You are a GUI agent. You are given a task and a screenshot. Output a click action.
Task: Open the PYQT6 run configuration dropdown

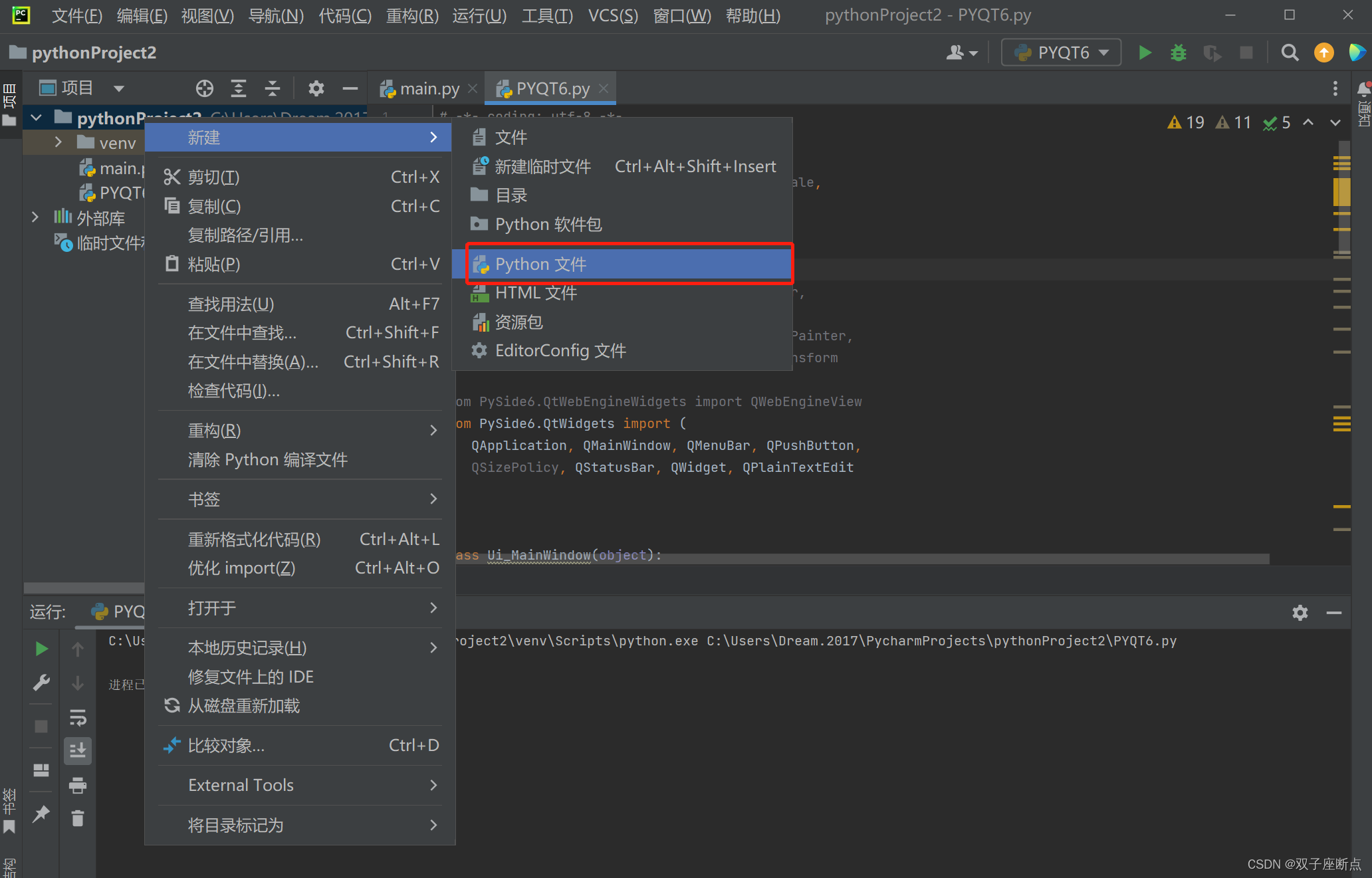(x=1062, y=53)
